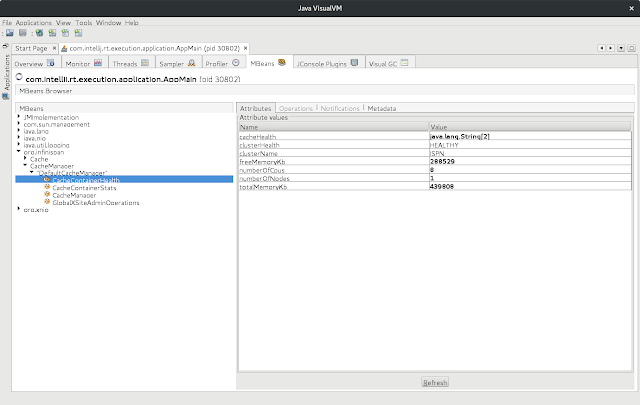The height and width of the screenshot is (405, 640).
Task: Open the documents list dropdown arrow
Action: (x=621, y=48)
